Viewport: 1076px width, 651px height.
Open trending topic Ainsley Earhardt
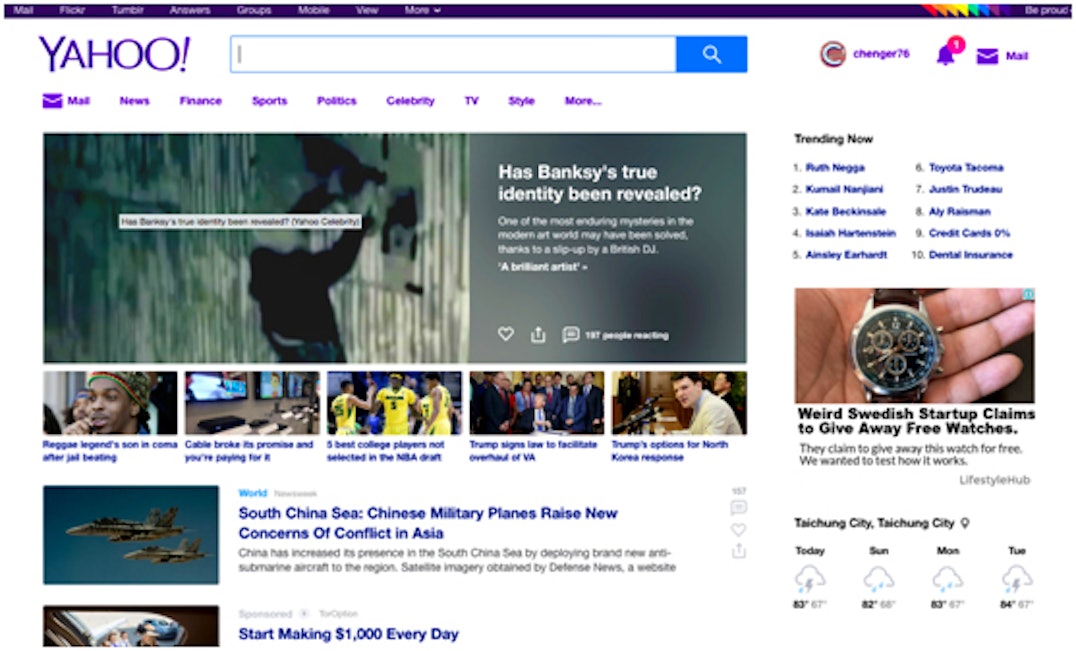pos(846,255)
